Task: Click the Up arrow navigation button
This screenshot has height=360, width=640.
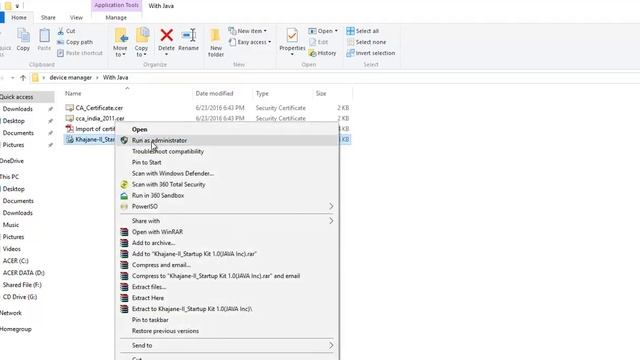Action: click(23, 78)
